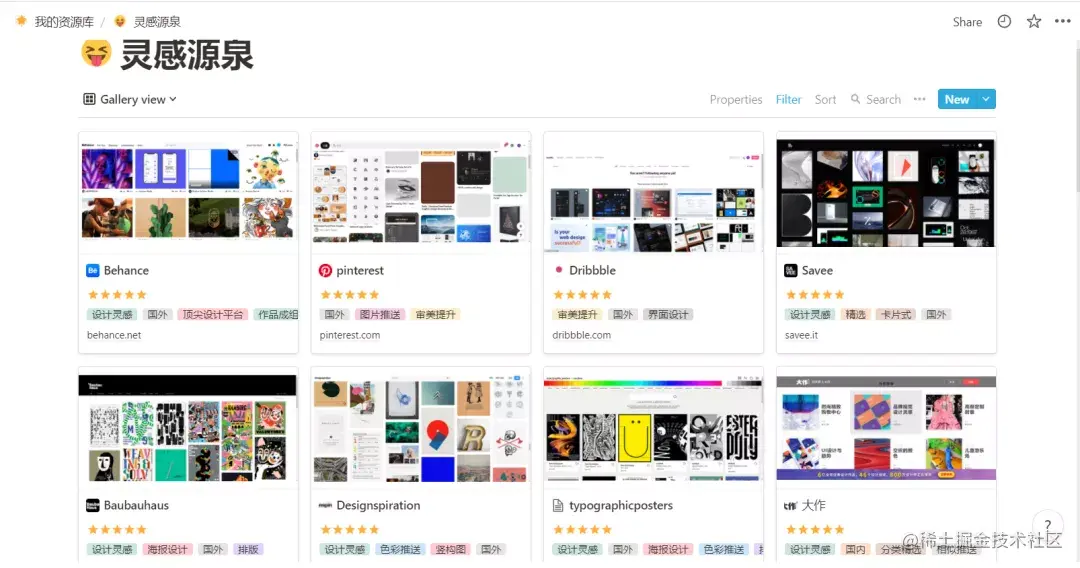Click the Dribbble pink dot icon
The image size is (1080, 568).
pyautogui.click(x=559, y=270)
